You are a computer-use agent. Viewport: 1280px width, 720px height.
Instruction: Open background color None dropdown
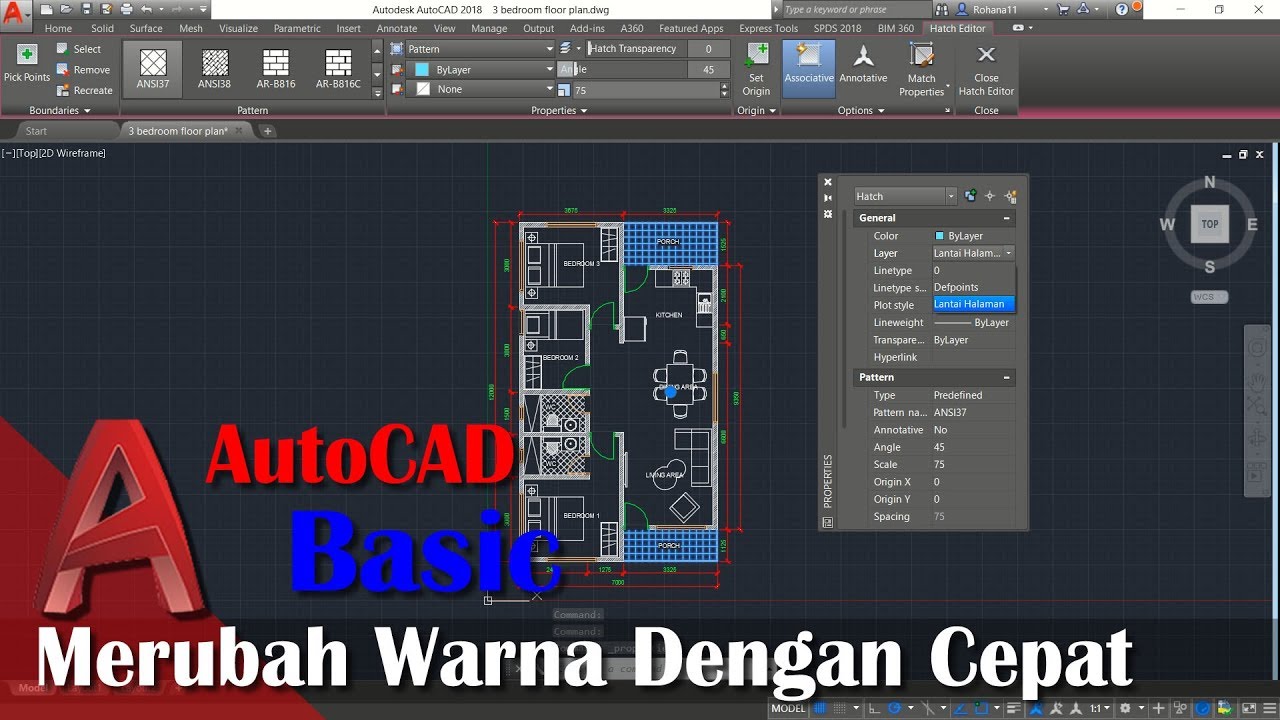pos(548,89)
